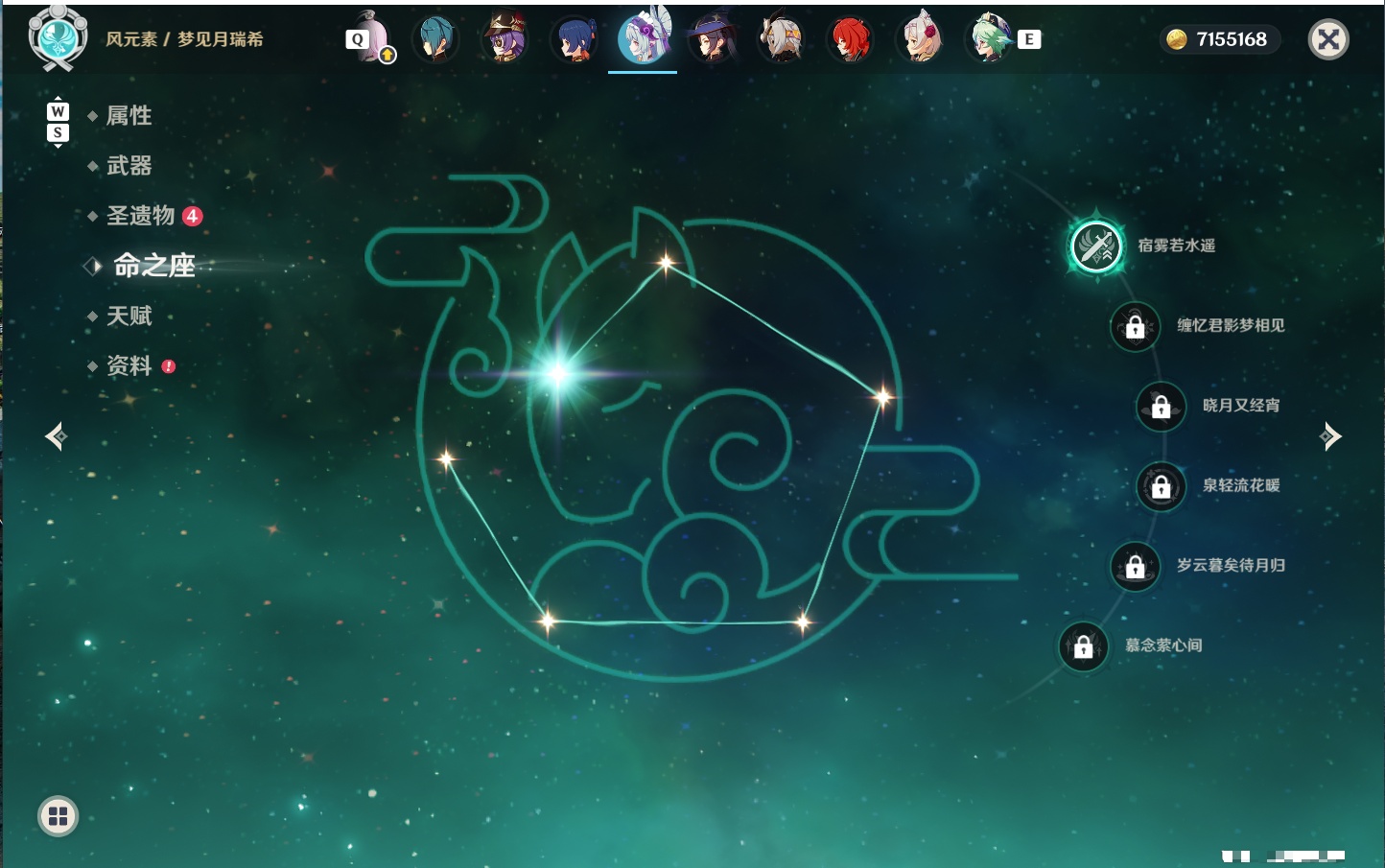The width and height of the screenshot is (1385, 868).
Task: Select the green-haired avatar beside the E key
Action: pos(988,39)
